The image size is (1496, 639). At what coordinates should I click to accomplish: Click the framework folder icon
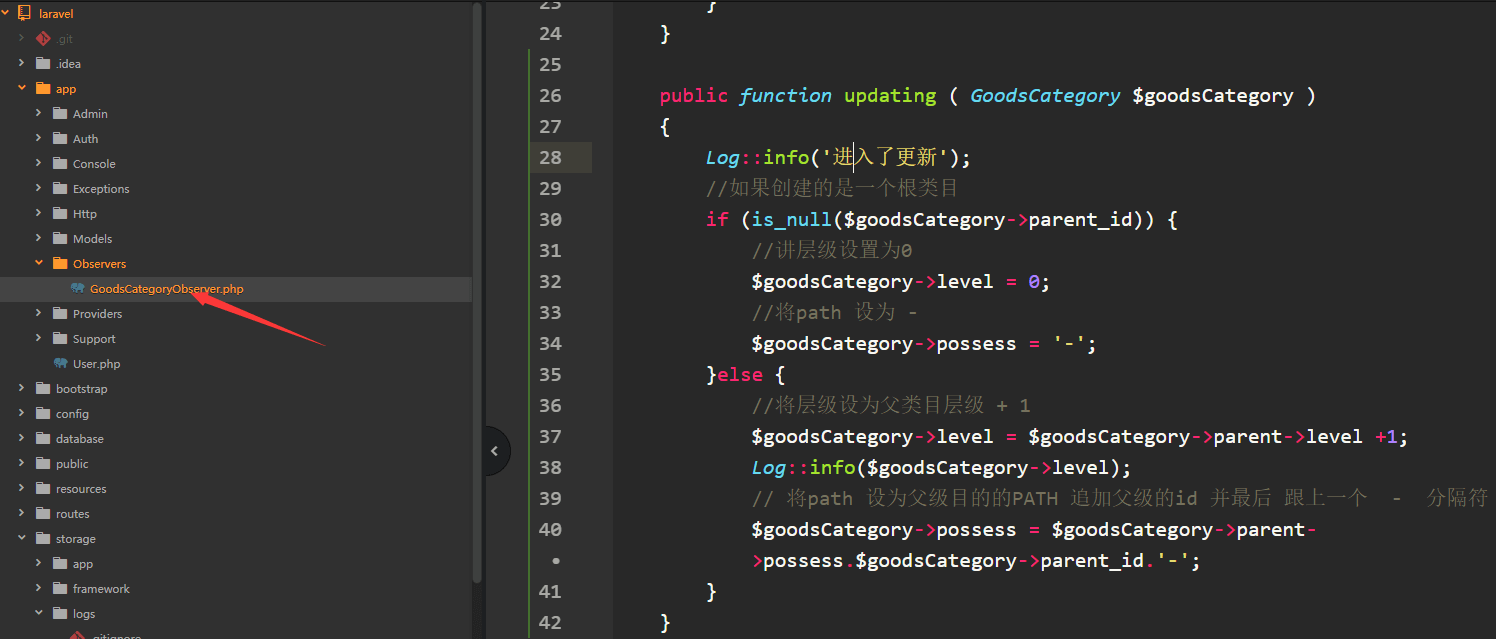click(x=59, y=588)
